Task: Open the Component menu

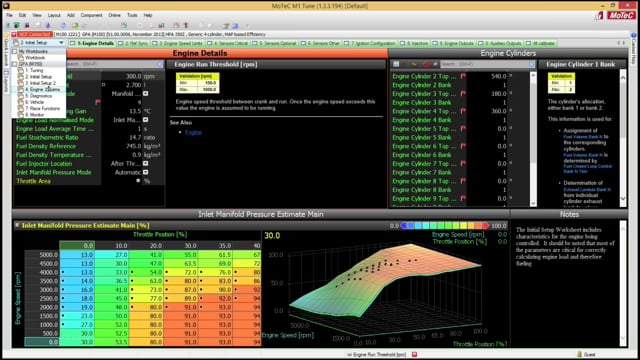Action: (x=91, y=15)
